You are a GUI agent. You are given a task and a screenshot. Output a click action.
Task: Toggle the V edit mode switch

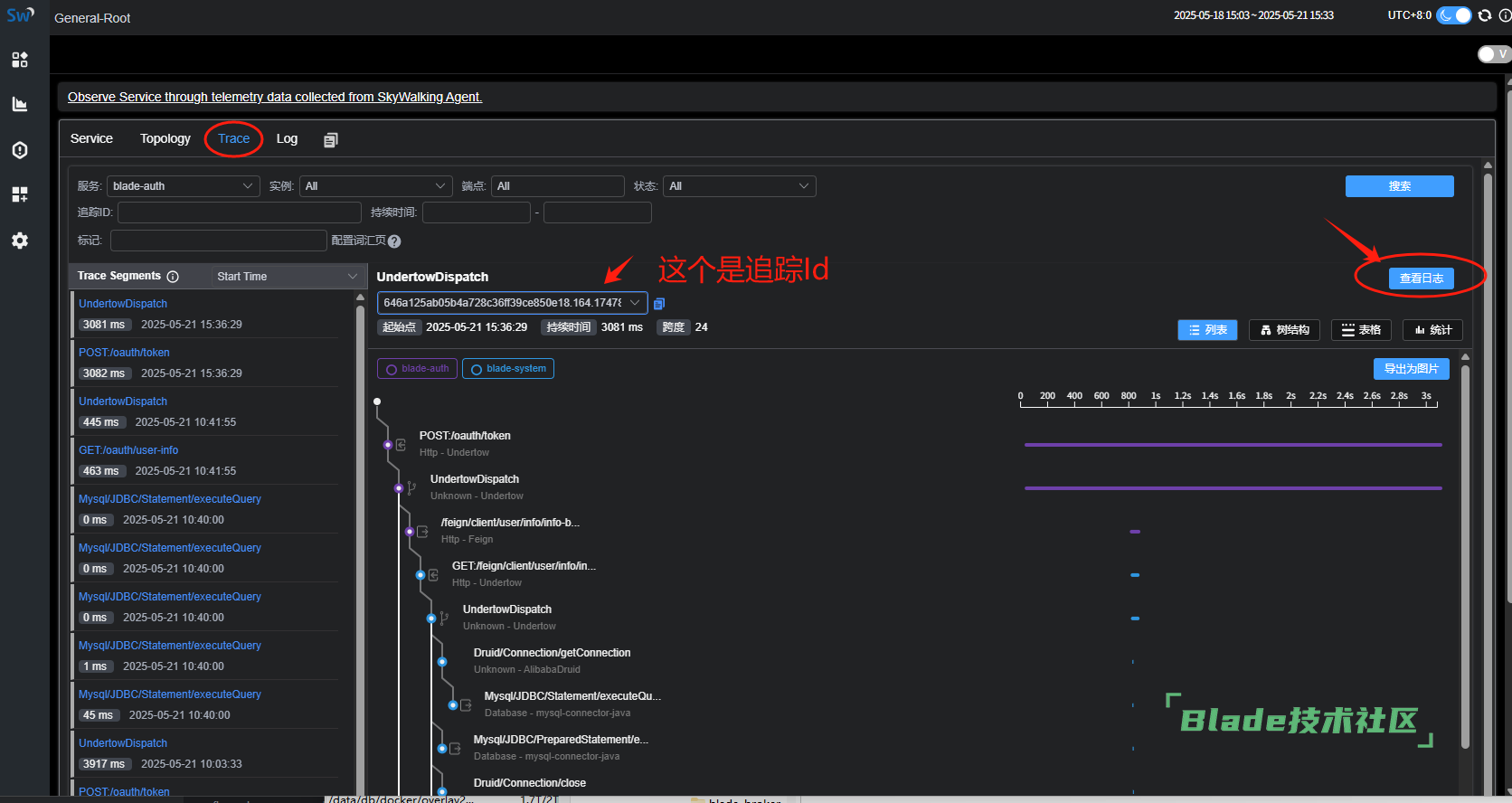coord(1494,54)
